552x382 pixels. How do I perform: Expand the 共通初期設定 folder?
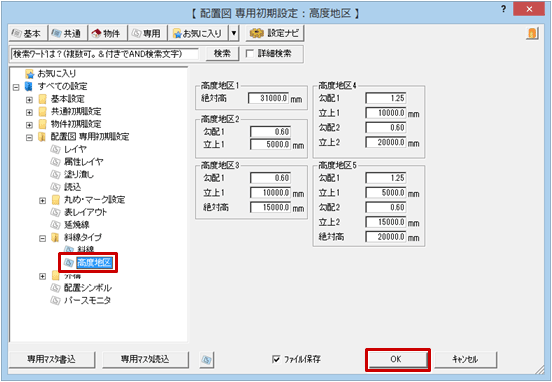pos(30,112)
